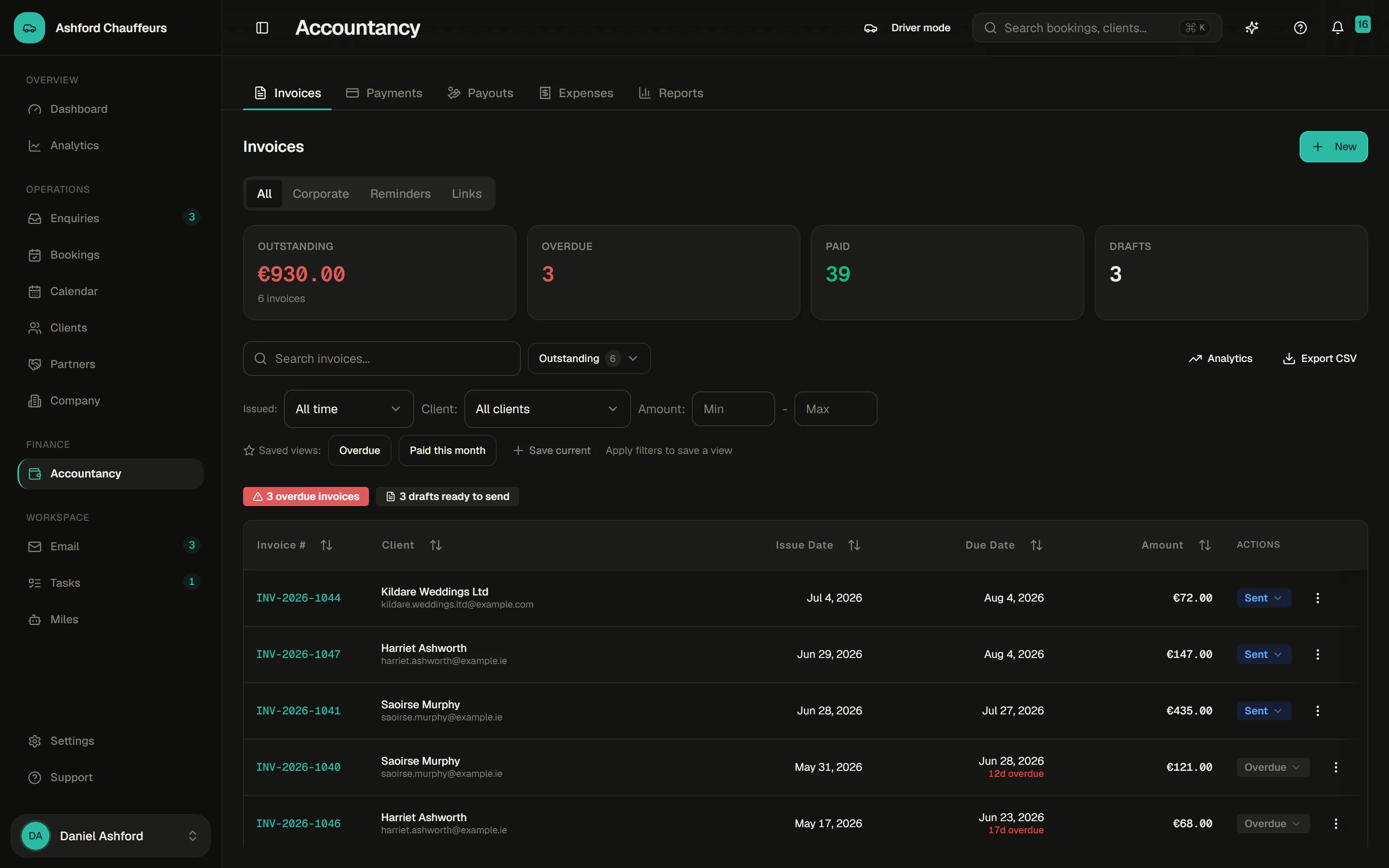The height and width of the screenshot is (868, 1389).
Task: Open invoice Analytics link
Action: 1220,358
